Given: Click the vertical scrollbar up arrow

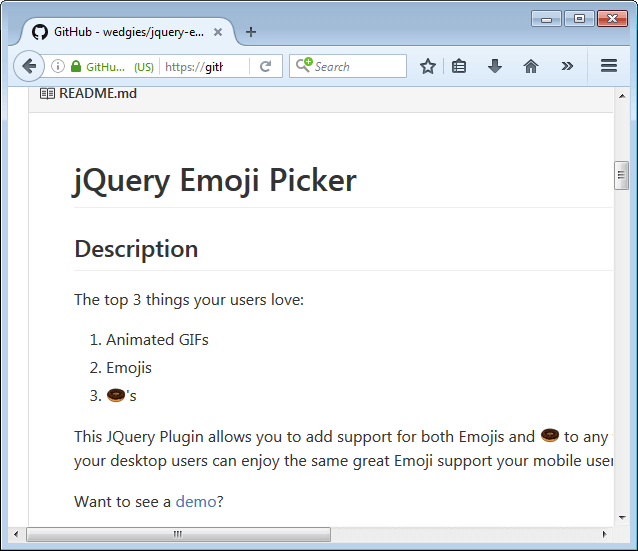Looking at the screenshot, I should coord(622,96).
